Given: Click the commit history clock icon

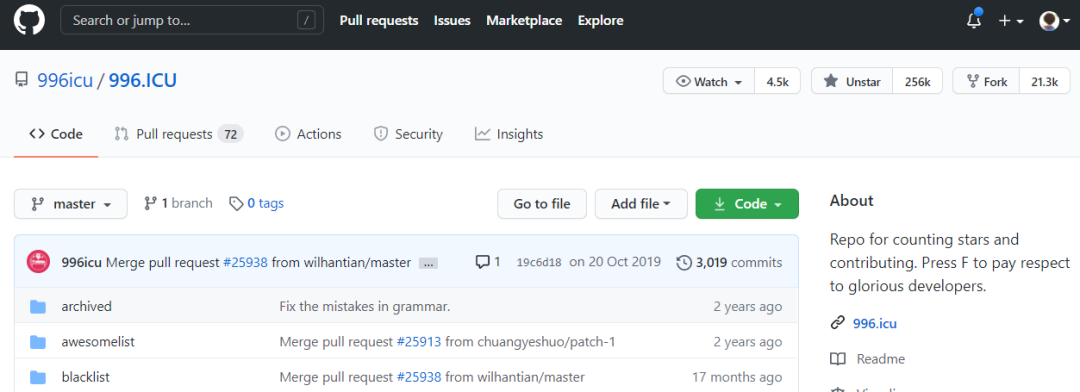Looking at the screenshot, I should click(684, 262).
